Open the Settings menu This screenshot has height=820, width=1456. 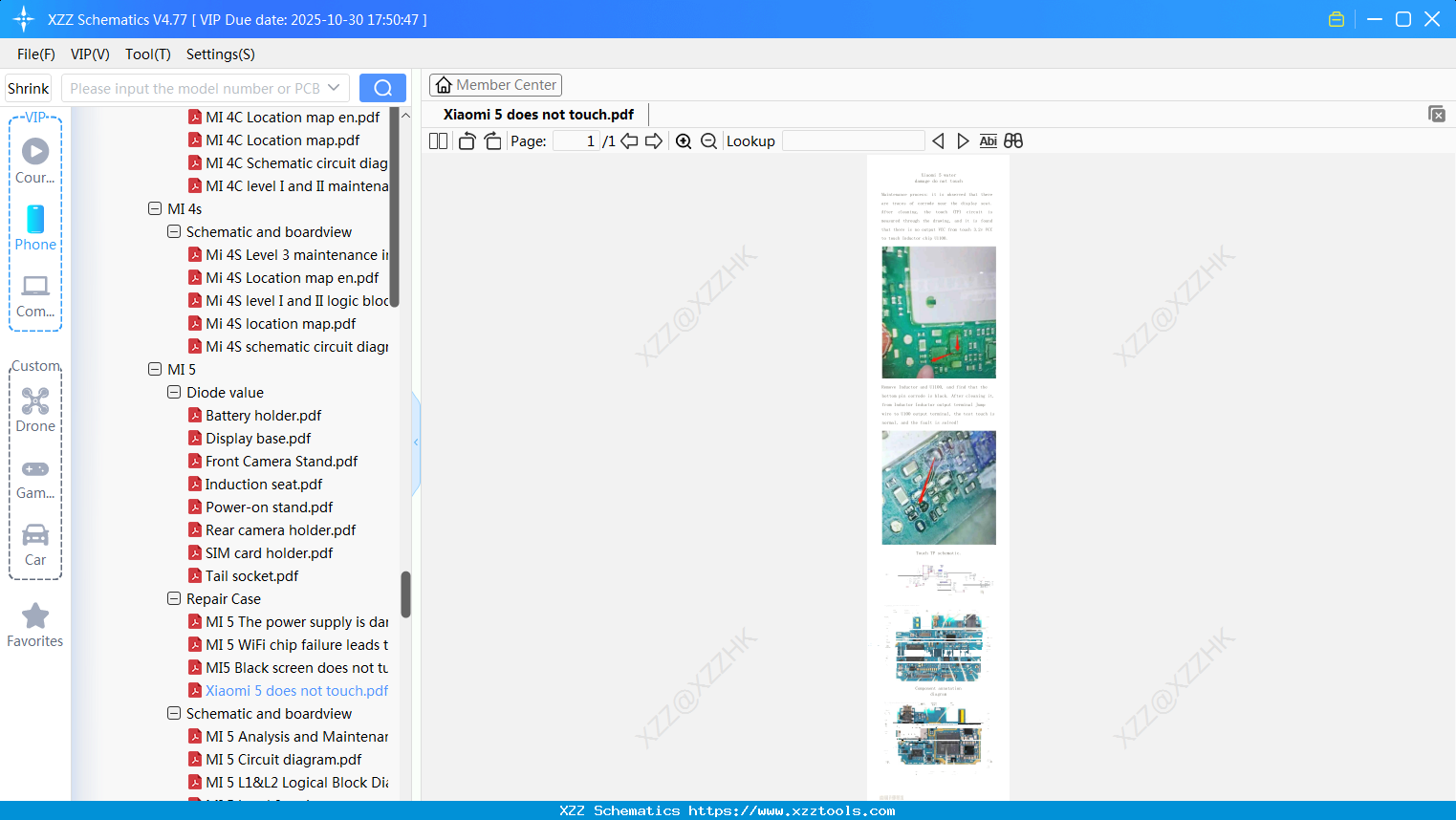[221, 54]
